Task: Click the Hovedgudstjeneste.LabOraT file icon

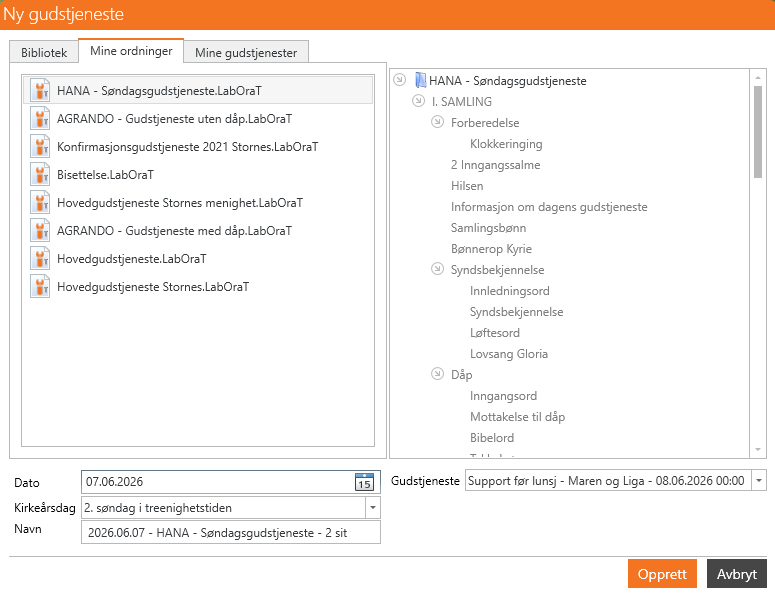Action: click(40, 258)
